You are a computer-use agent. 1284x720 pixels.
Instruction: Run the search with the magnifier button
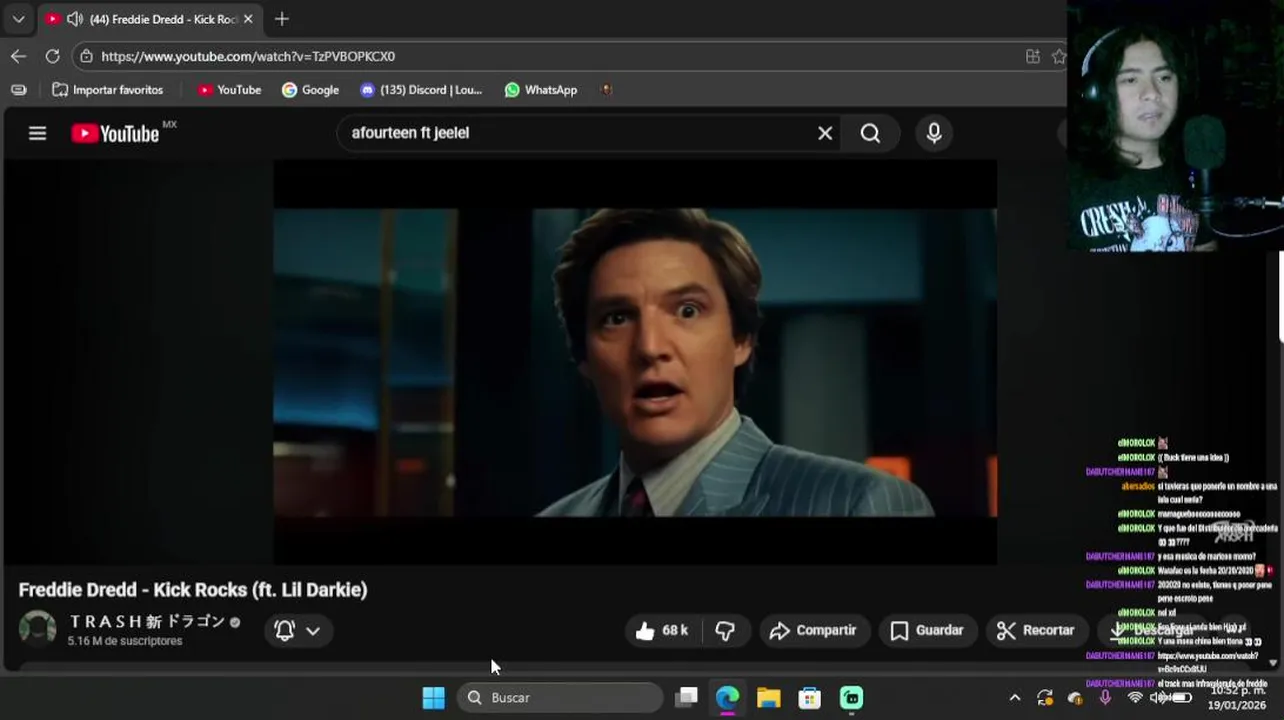pyautogui.click(x=870, y=133)
